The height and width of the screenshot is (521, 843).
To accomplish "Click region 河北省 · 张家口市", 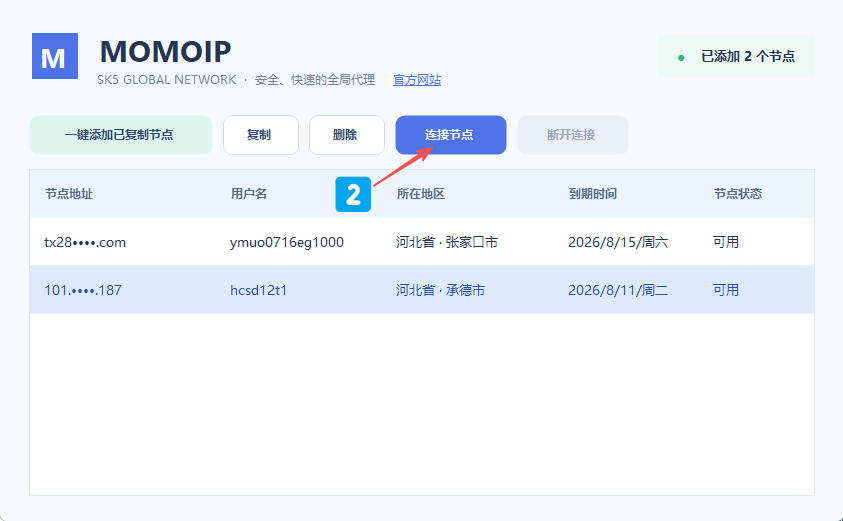I will (x=447, y=242).
